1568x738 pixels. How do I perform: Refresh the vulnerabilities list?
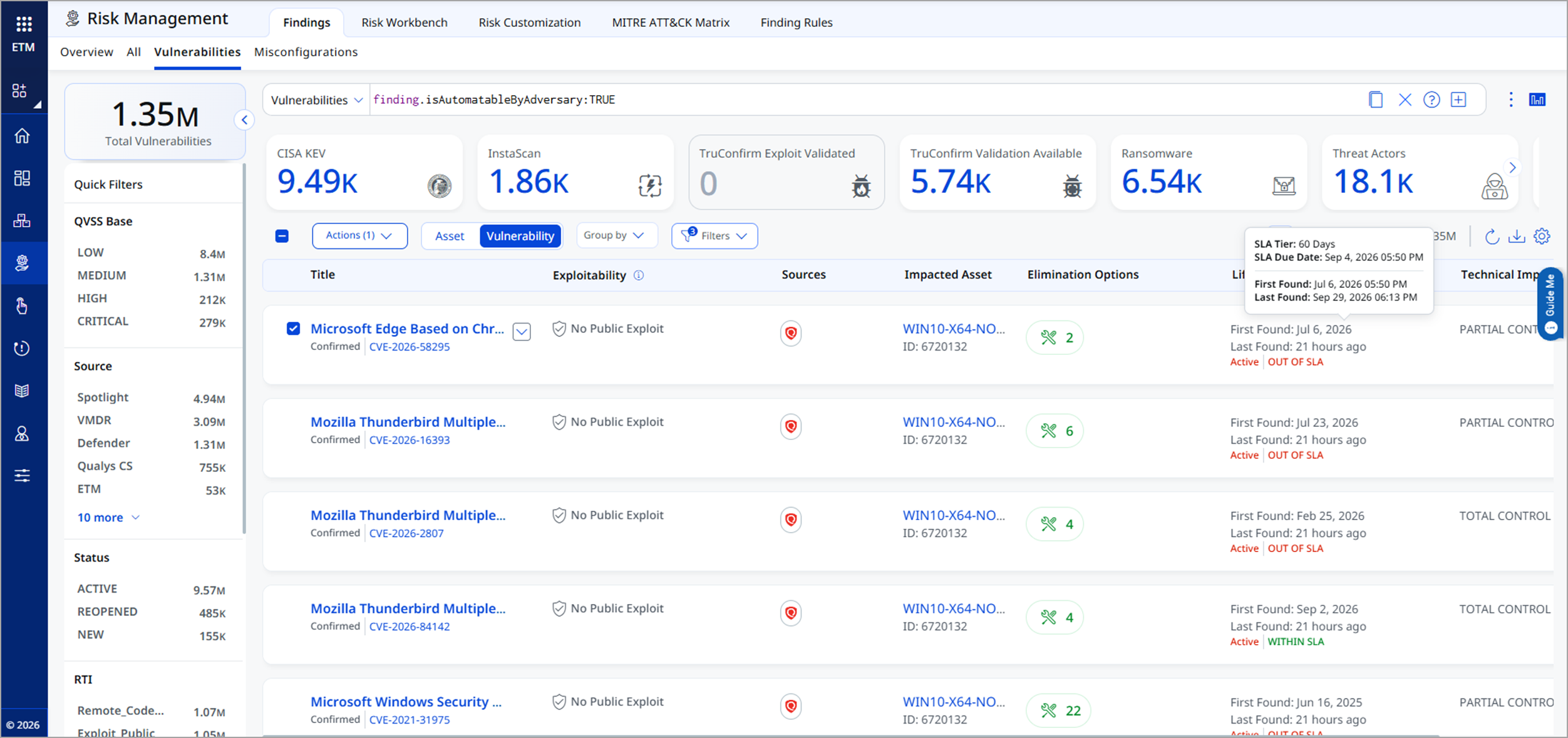pyautogui.click(x=1492, y=236)
